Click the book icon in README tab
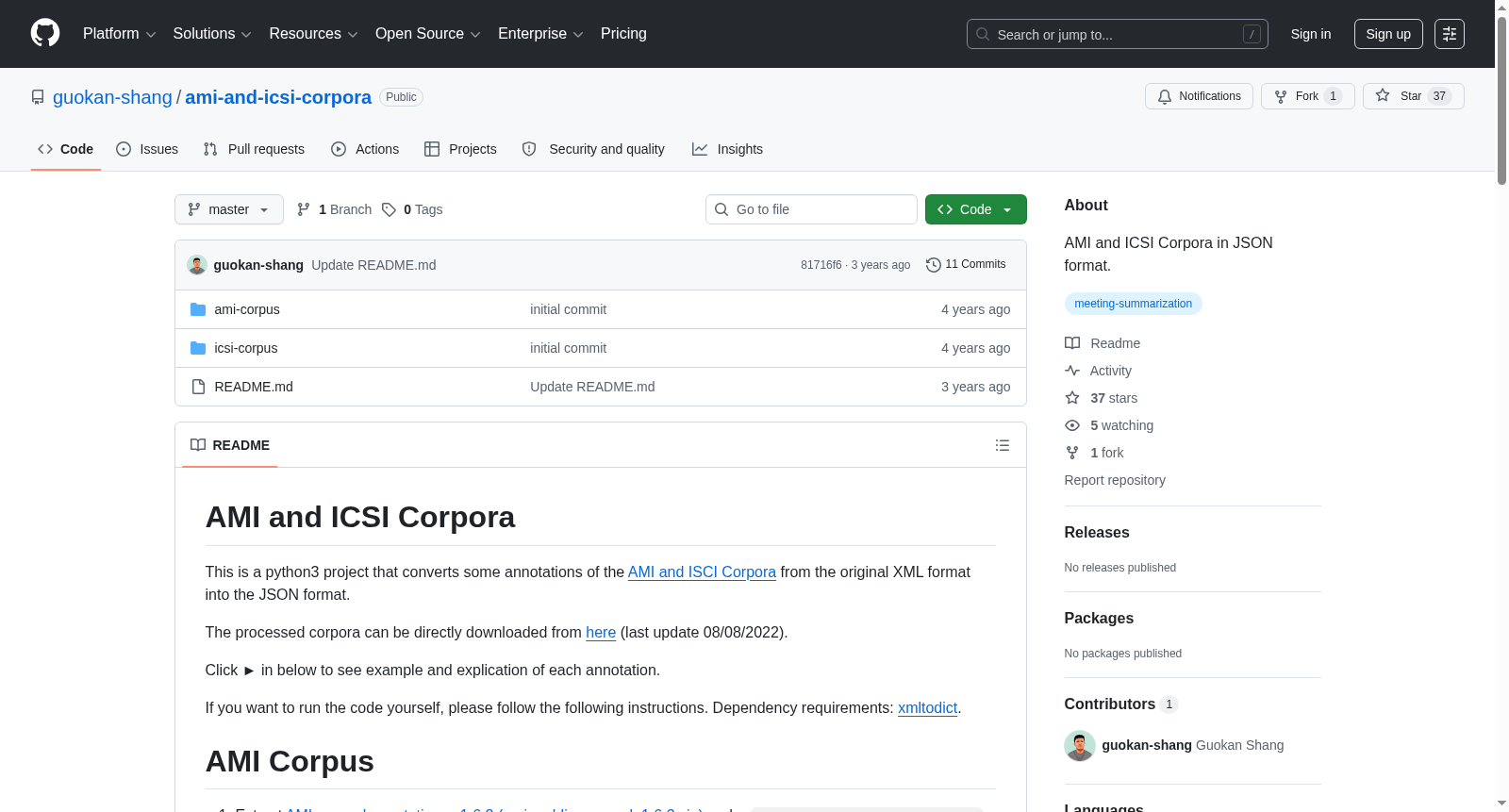 pyautogui.click(x=198, y=445)
